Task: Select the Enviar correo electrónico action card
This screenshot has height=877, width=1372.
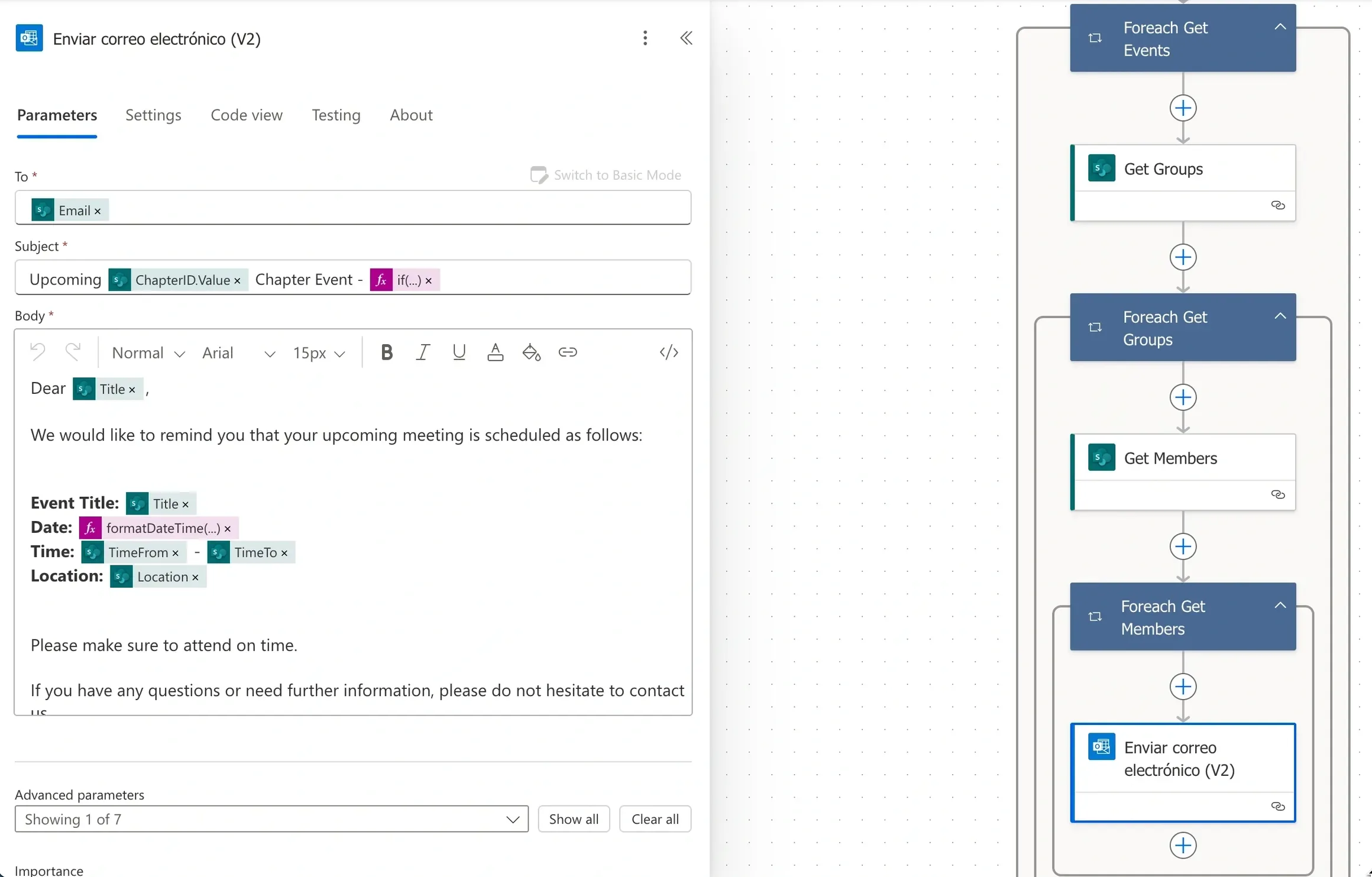Action: (x=1183, y=772)
